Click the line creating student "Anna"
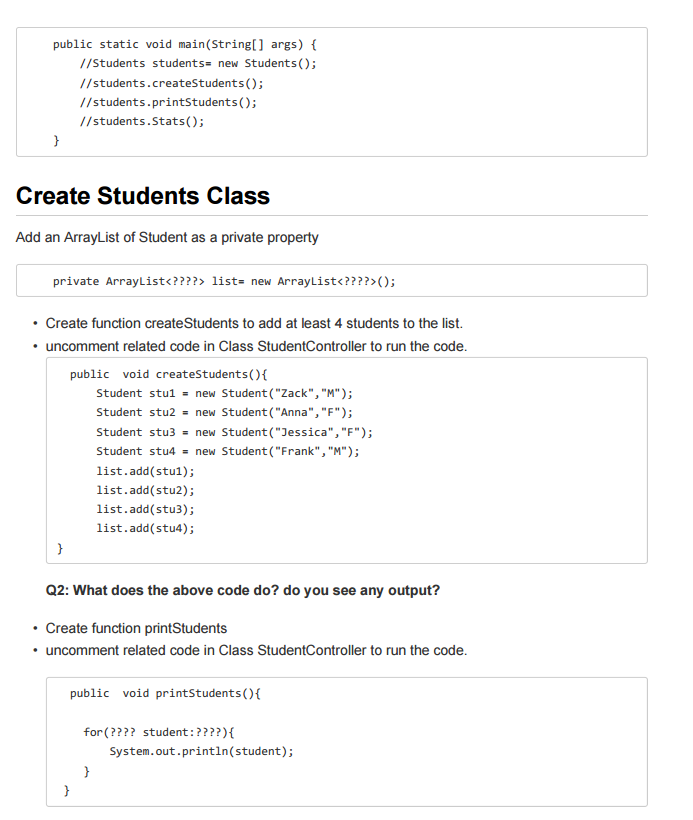The width and height of the screenshot is (693, 820). click(x=224, y=412)
